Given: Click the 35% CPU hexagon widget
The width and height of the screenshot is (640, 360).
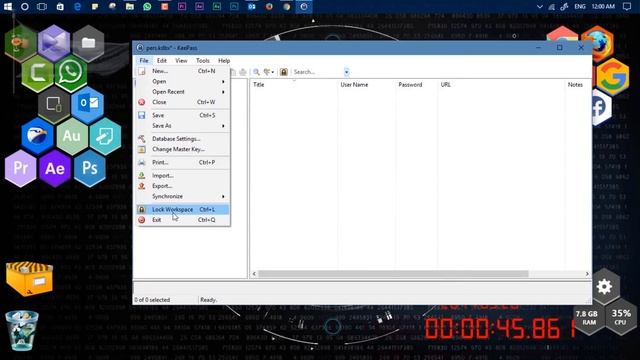Looking at the screenshot, I should 621,317.
